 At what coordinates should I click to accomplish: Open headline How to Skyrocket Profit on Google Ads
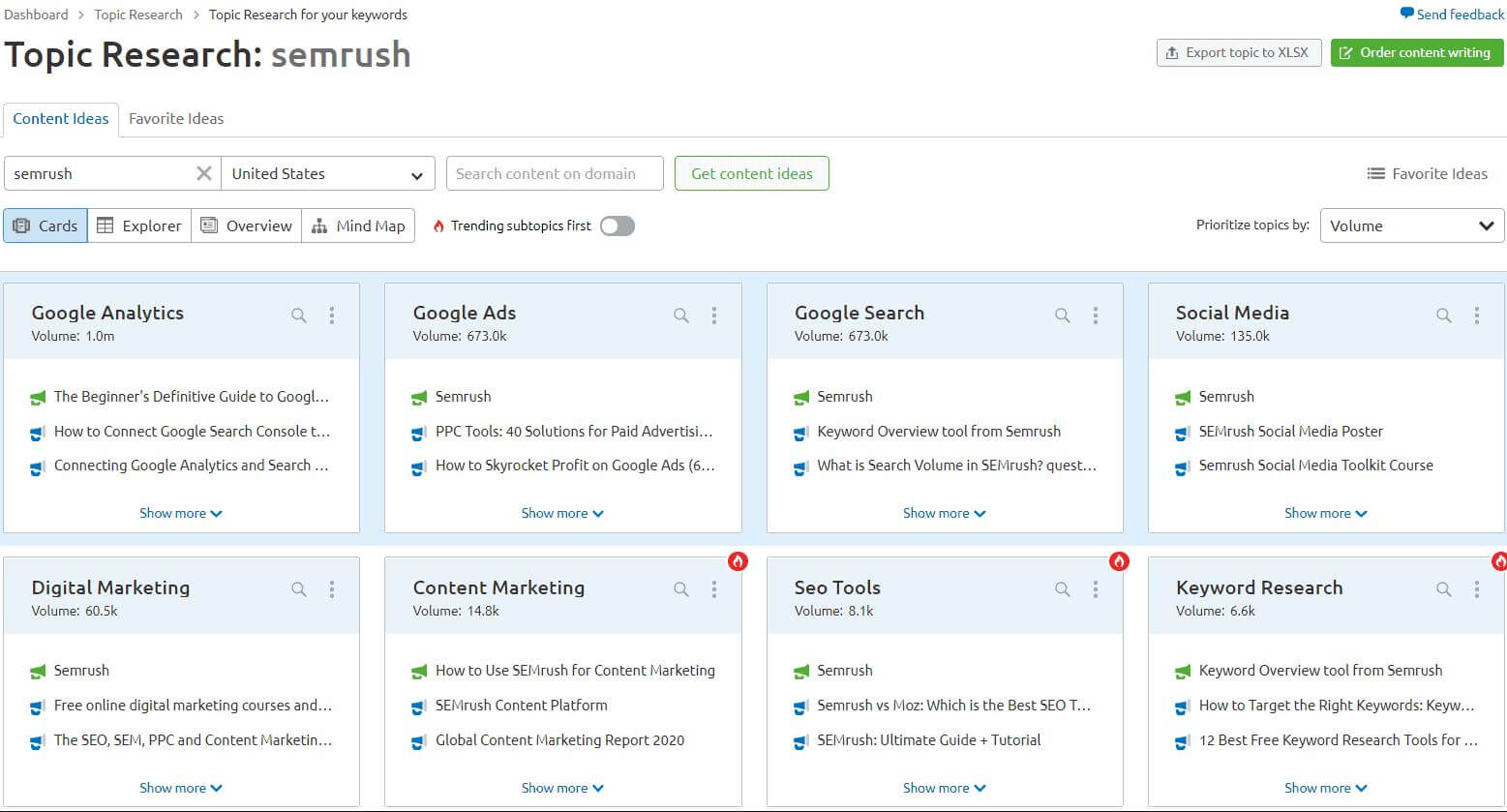click(575, 465)
